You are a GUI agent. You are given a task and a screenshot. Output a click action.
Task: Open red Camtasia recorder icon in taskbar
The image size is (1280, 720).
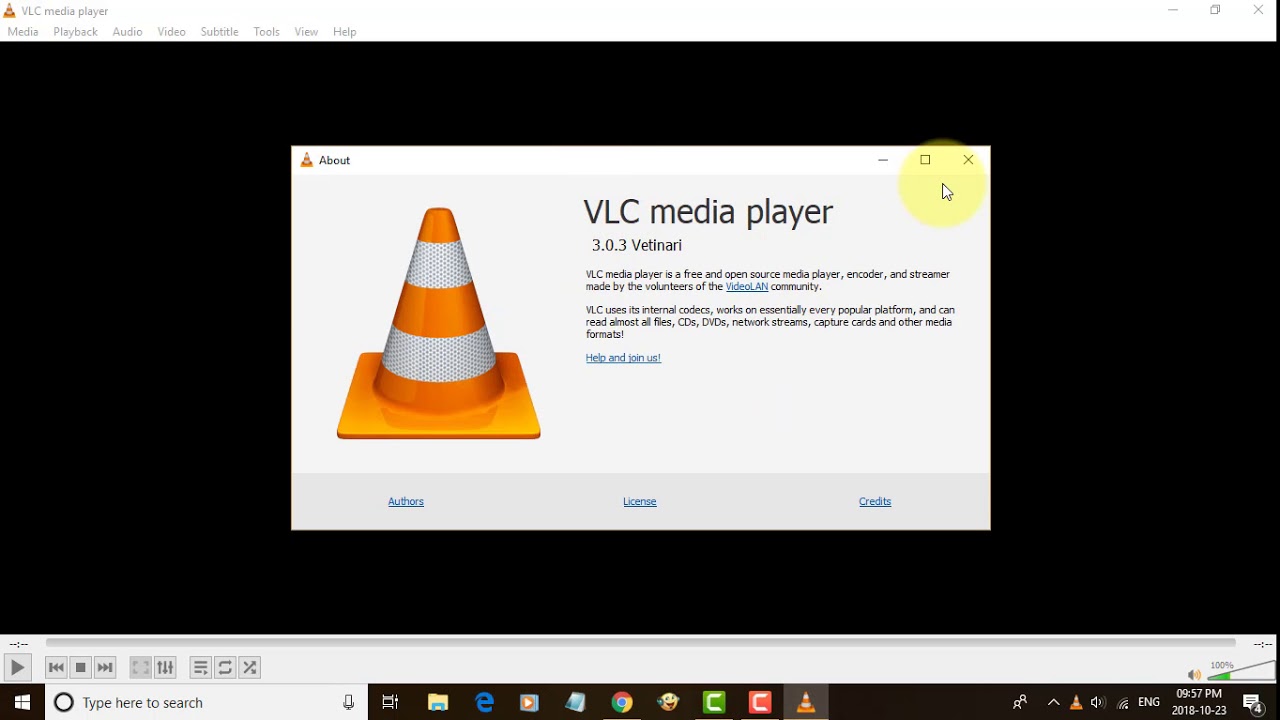click(x=760, y=703)
